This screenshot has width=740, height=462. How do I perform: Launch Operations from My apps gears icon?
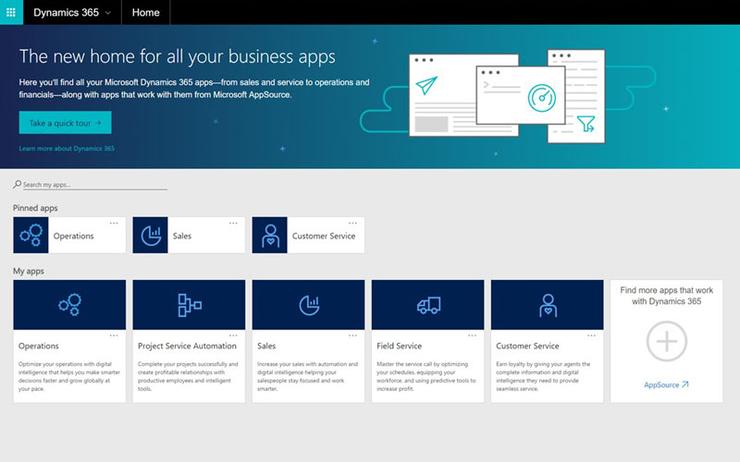[69, 305]
